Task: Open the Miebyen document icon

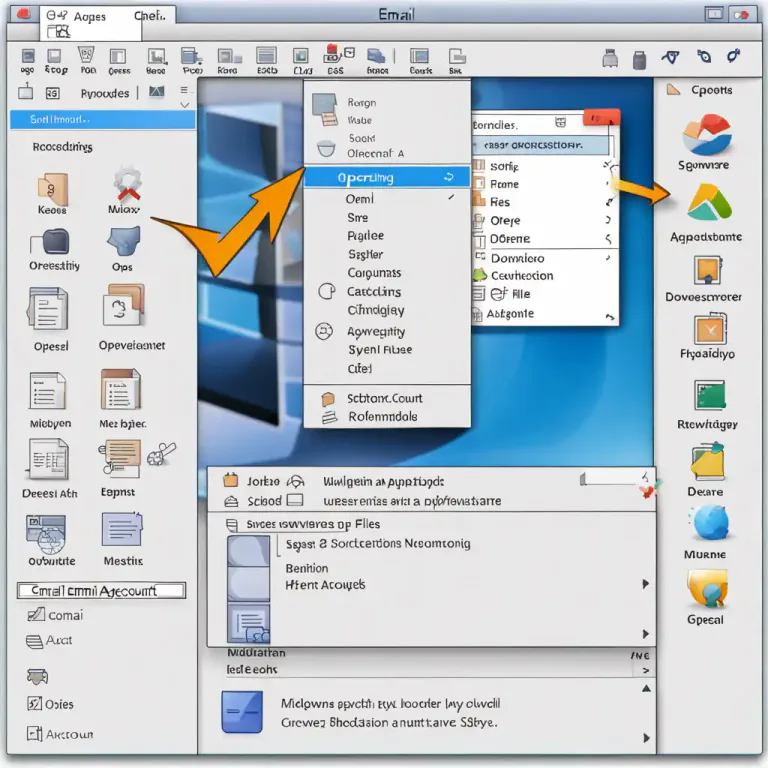Action: click(x=47, y=390)
